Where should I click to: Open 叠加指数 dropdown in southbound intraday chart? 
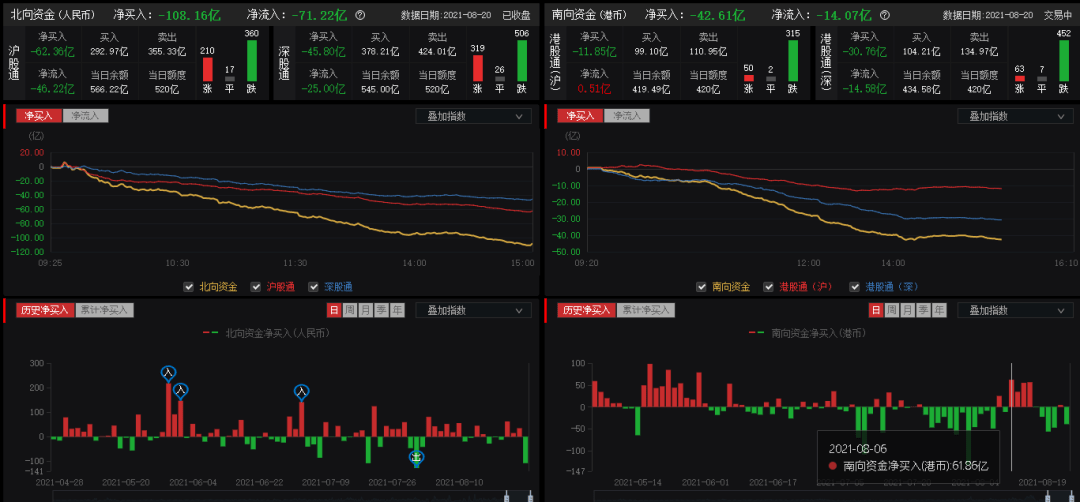click(1015, 116)
